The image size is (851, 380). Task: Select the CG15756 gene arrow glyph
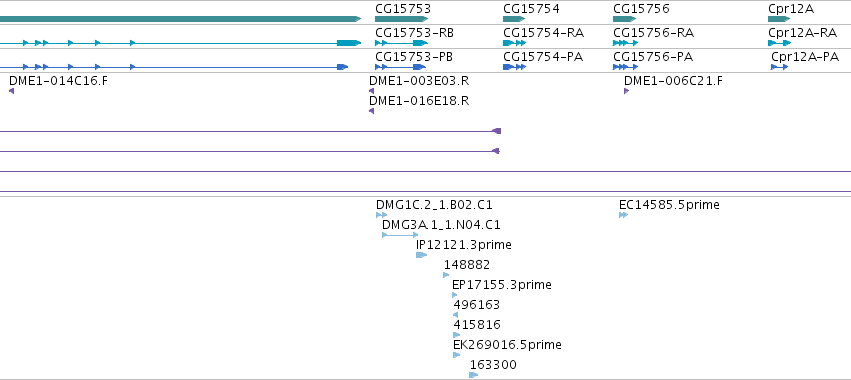click(x=624, y=19)
